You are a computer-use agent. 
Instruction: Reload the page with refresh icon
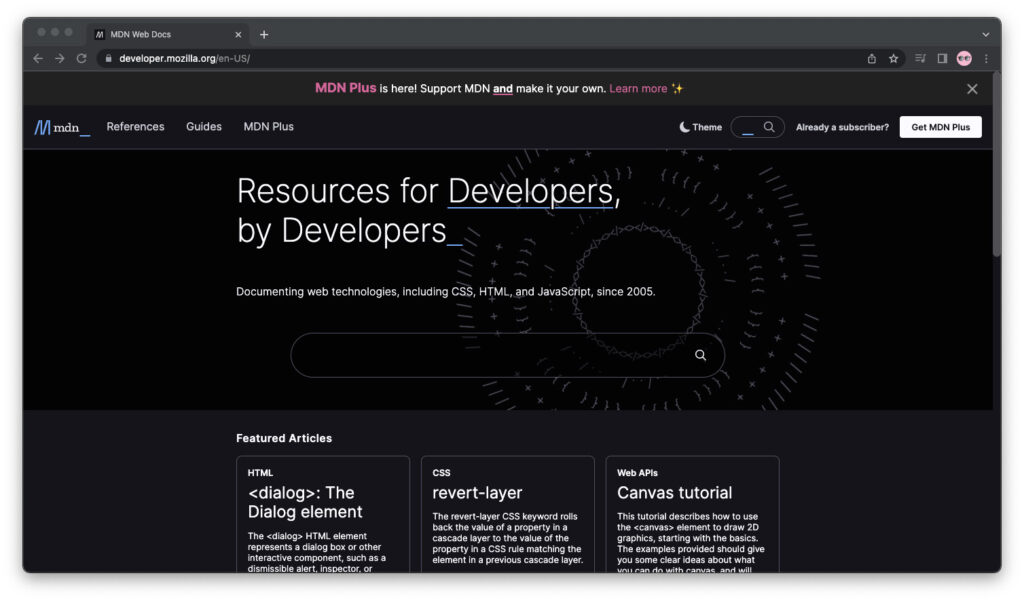pos(82,59)
